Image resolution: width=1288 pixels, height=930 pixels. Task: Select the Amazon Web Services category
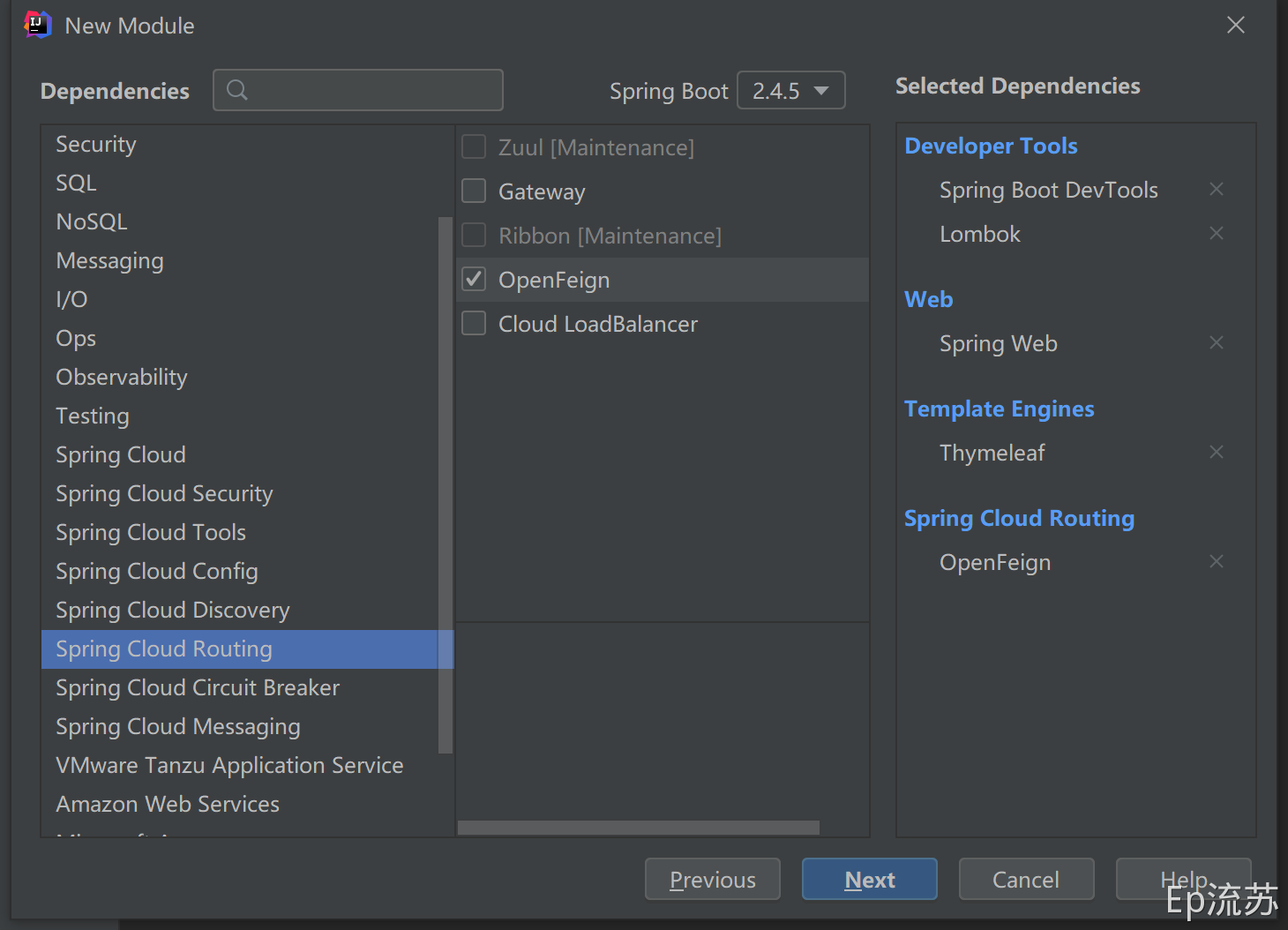coord(240,805)
